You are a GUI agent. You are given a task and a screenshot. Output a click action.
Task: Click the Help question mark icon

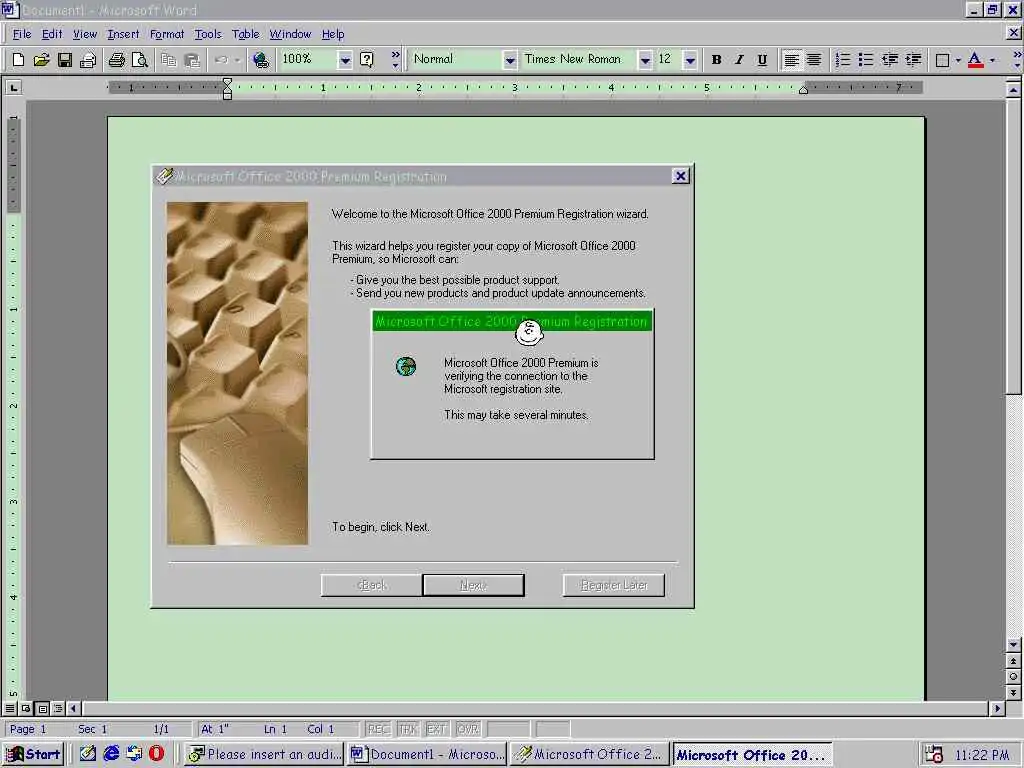(367, 60)
